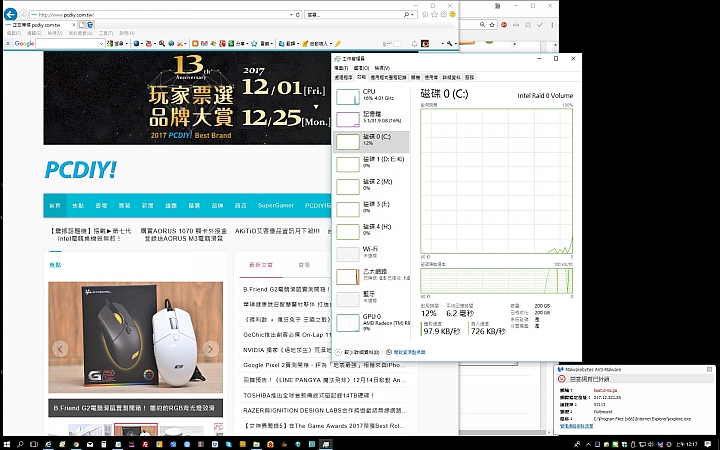Open IE tools gear icon

pyautogui.click(x=444, y=15)
